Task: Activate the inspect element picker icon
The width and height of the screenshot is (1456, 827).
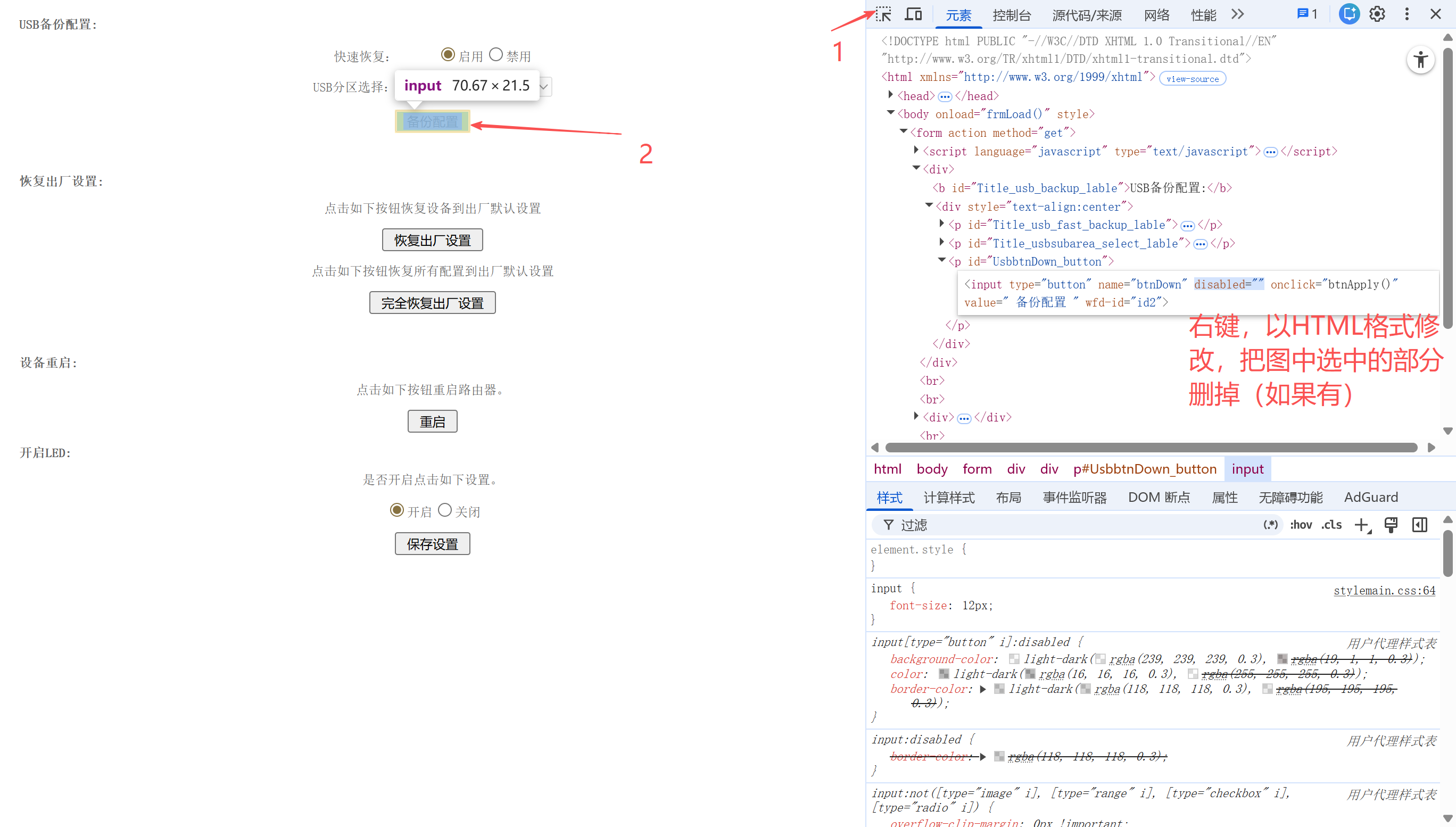Action: coord(883,14)
